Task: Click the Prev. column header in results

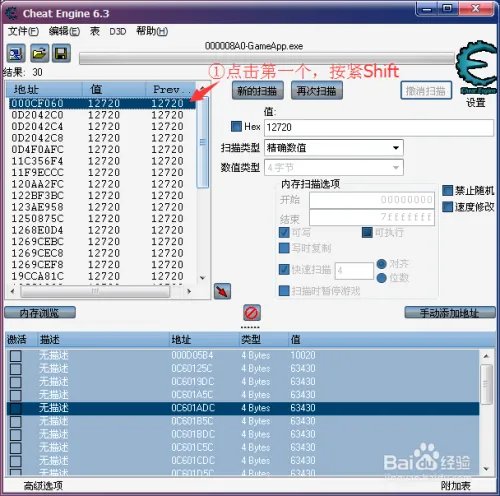Action: point(171,89)
